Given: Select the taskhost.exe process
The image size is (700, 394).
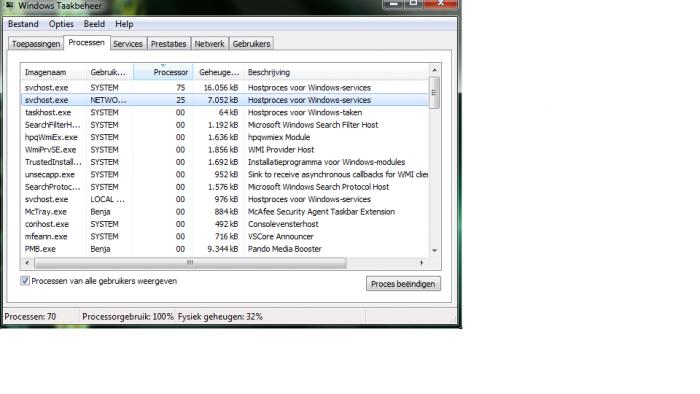Looking at the screenshot, I should 225,112.
